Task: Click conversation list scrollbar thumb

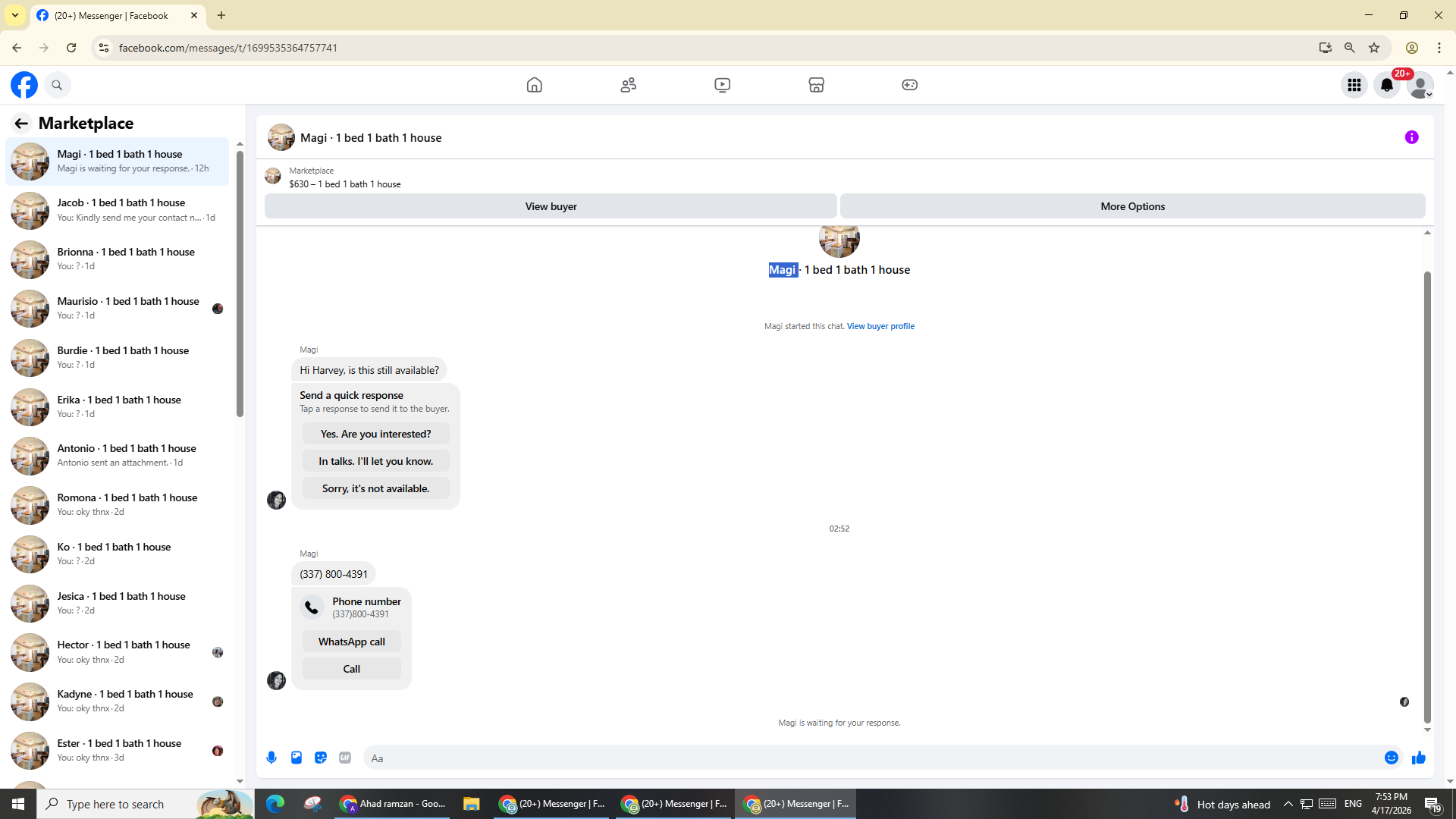Action: [x=240, y=284]
